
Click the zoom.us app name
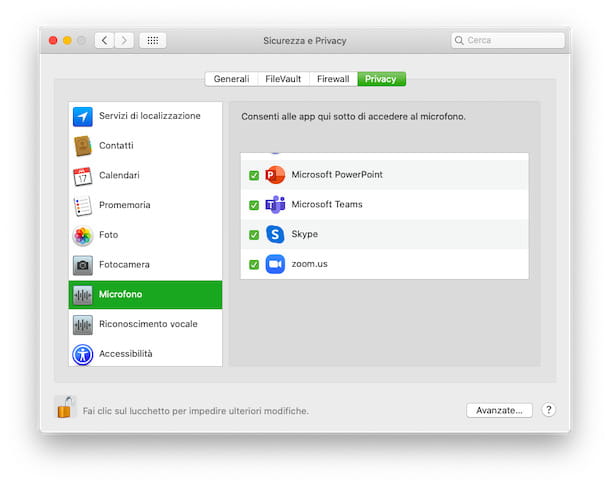(x=309, y=264)
